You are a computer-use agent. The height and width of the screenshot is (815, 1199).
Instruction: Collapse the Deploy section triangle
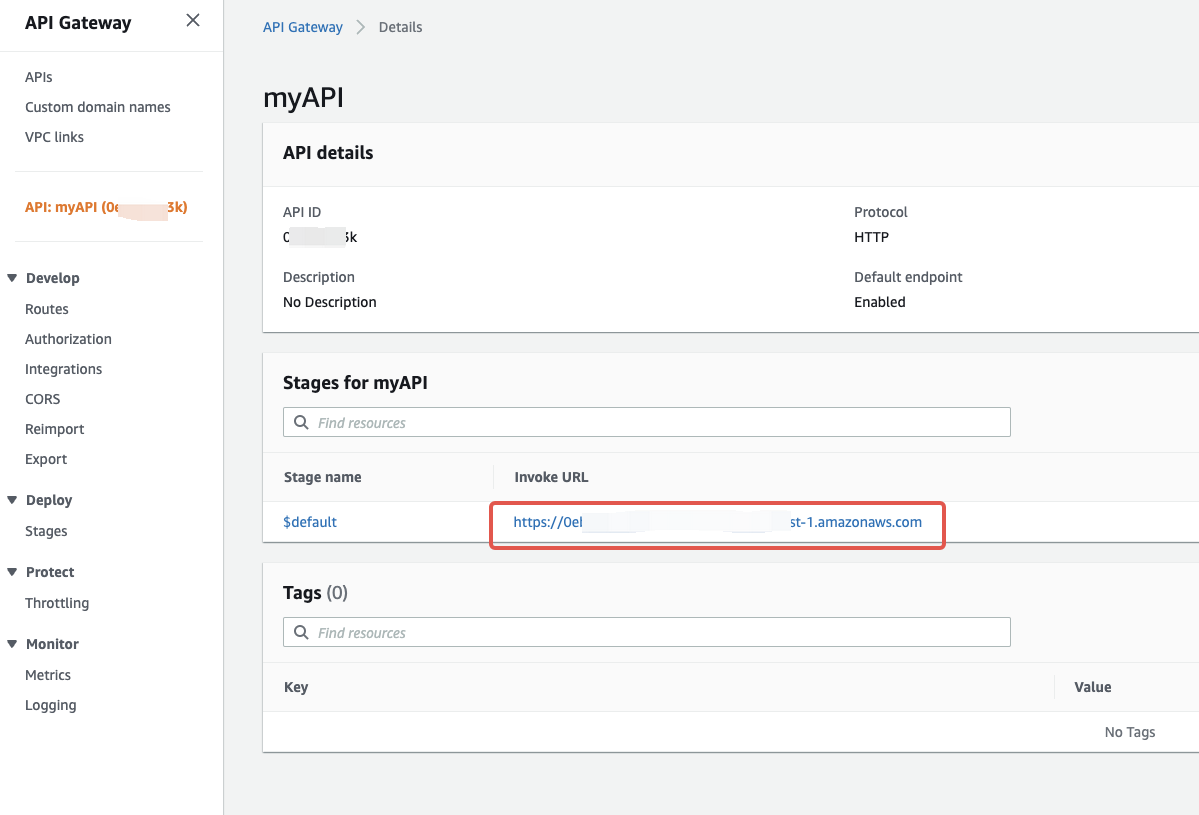tap(12, 499)
